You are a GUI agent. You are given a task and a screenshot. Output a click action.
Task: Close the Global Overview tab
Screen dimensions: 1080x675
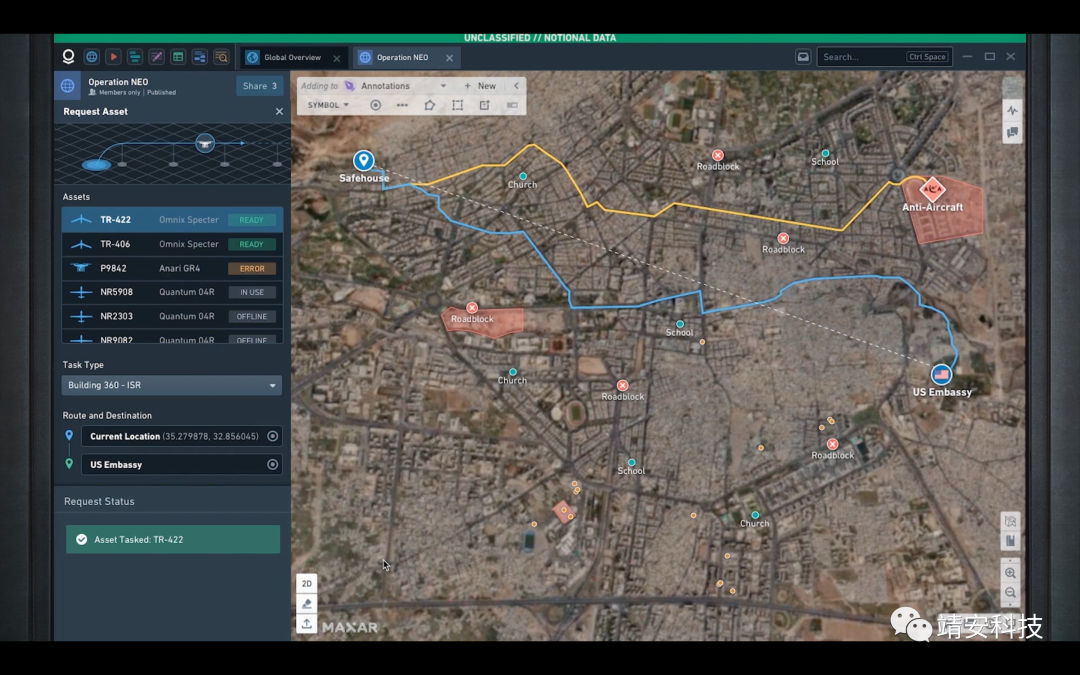click(336, 59)
